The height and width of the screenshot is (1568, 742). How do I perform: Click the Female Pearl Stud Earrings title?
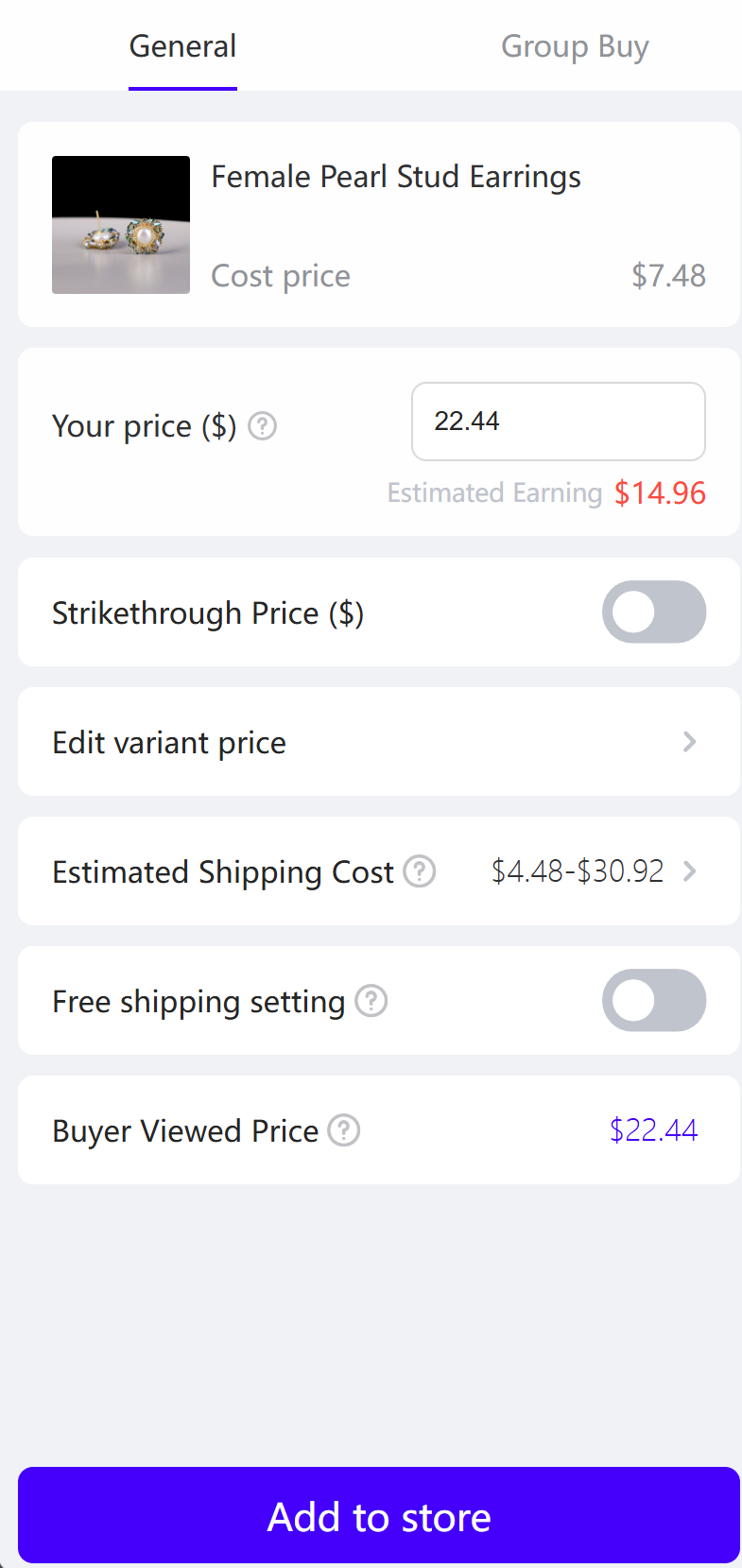[396, 177]
